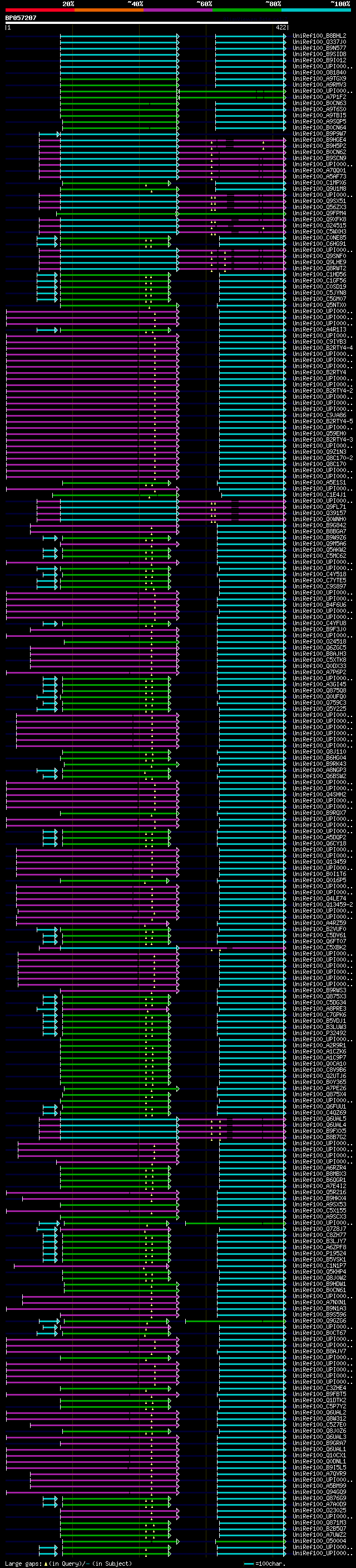This screenshot has height=1568, width=356.
Task: Select hit label UniRef100_Q6UAL5
Action: pos(319,1119)
